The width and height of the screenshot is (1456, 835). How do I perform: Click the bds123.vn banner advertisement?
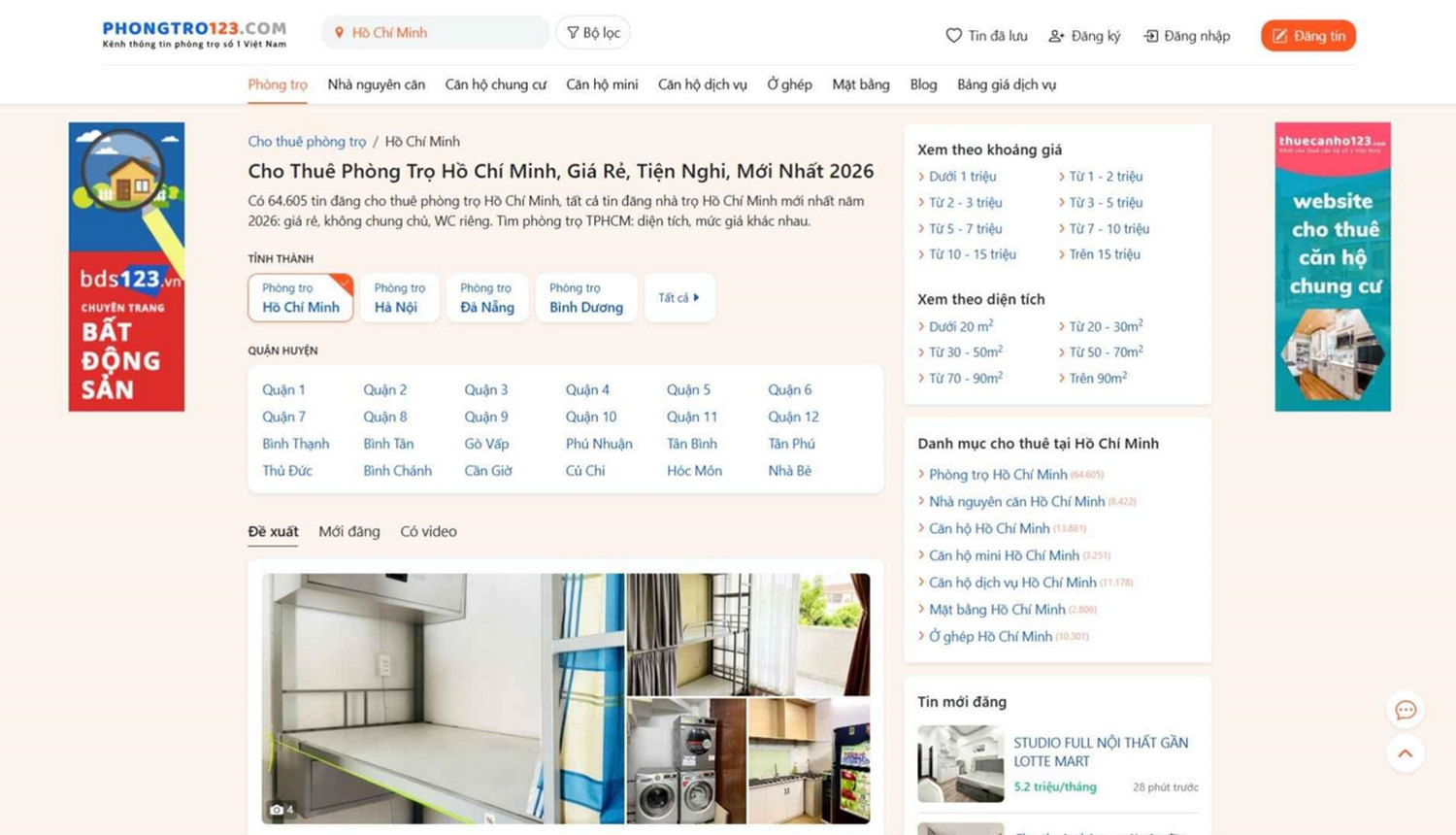[126, 267]
